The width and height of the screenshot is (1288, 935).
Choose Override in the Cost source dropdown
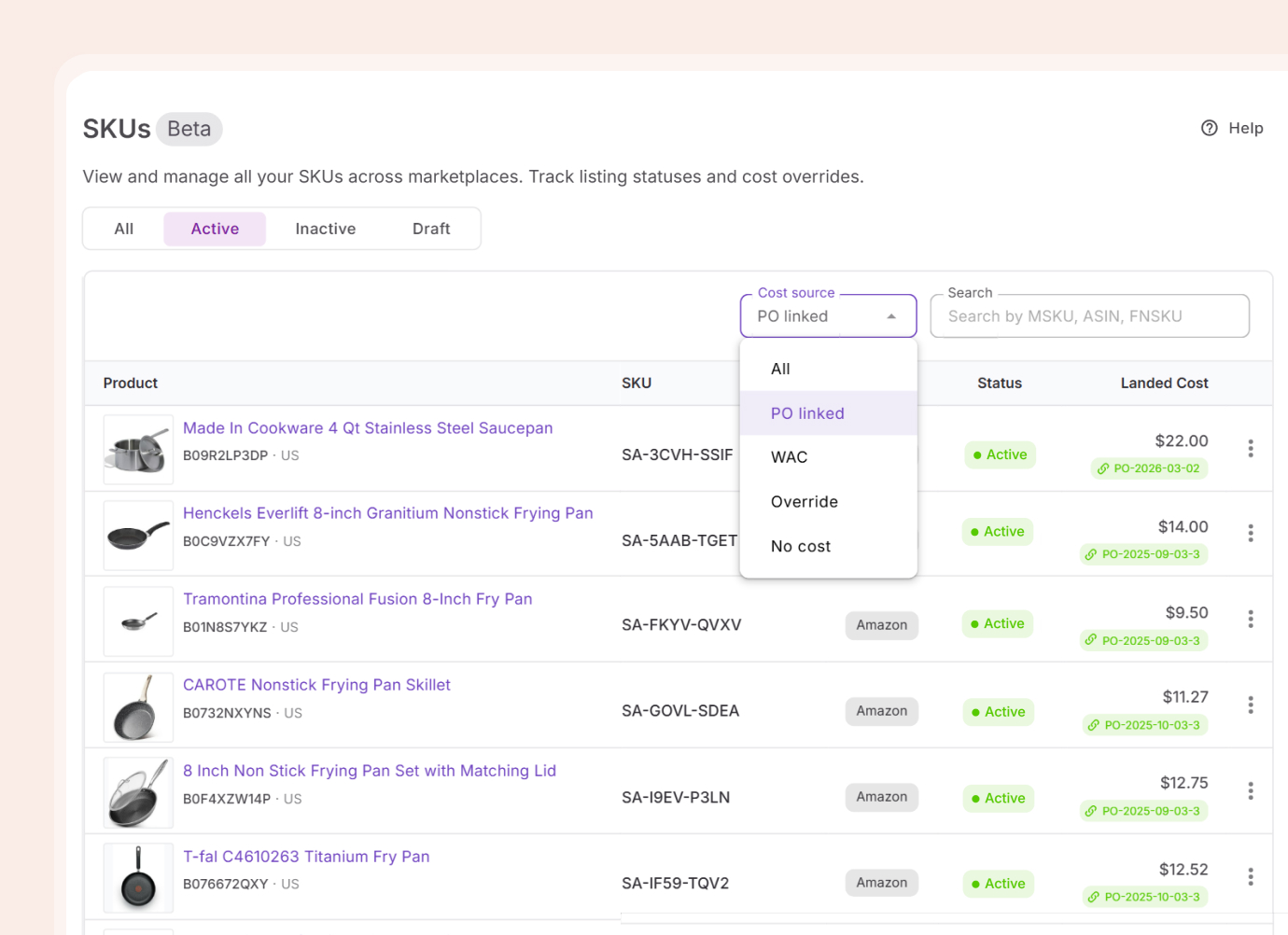tap(805, 501)
